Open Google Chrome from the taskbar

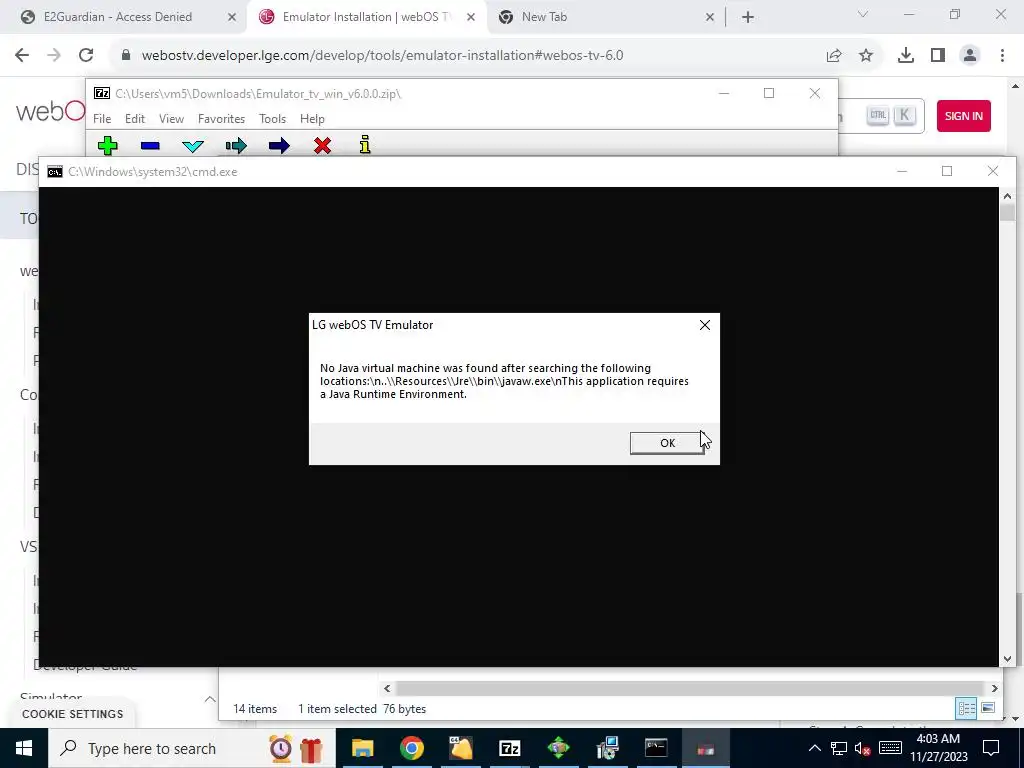click(411, 748)
